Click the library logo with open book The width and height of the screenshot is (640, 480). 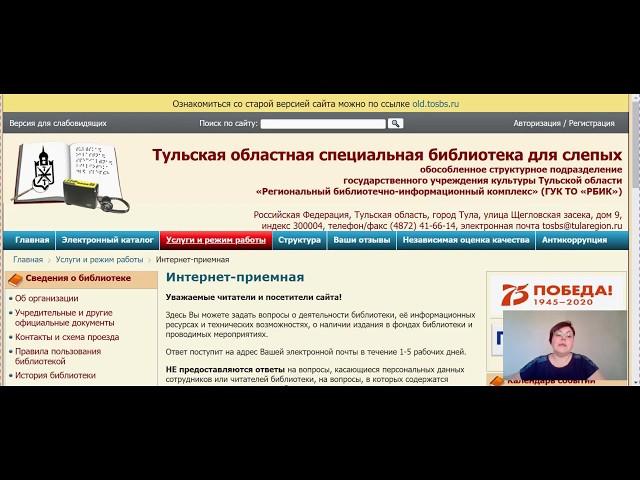pos(71,177)
